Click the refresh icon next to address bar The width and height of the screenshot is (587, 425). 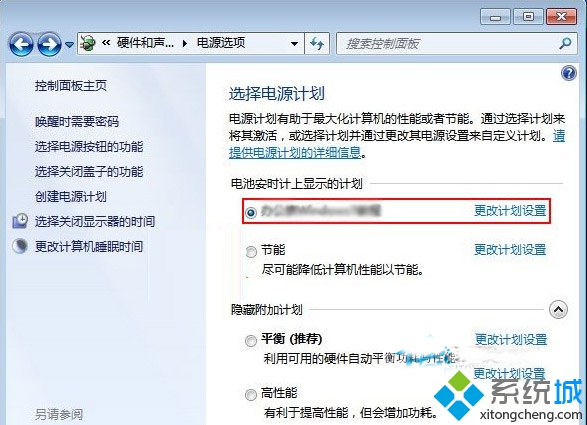317,44
